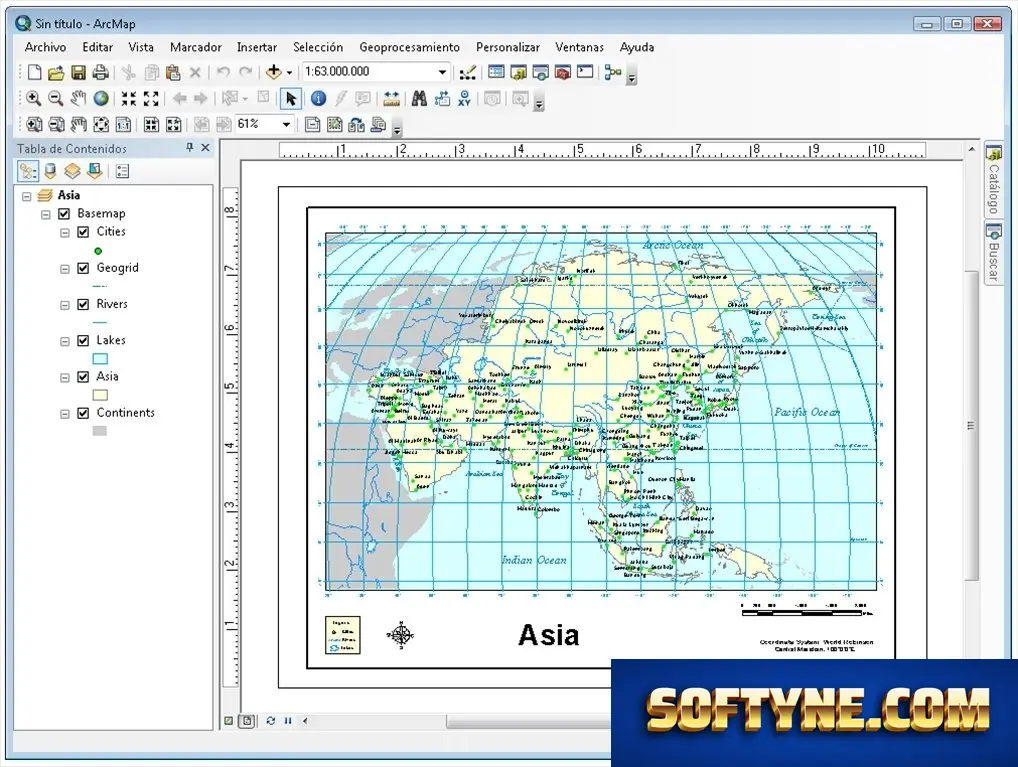The image size is (1018, 767).
Task: Toggle the Rivers layer visibility
Action: 83,305
